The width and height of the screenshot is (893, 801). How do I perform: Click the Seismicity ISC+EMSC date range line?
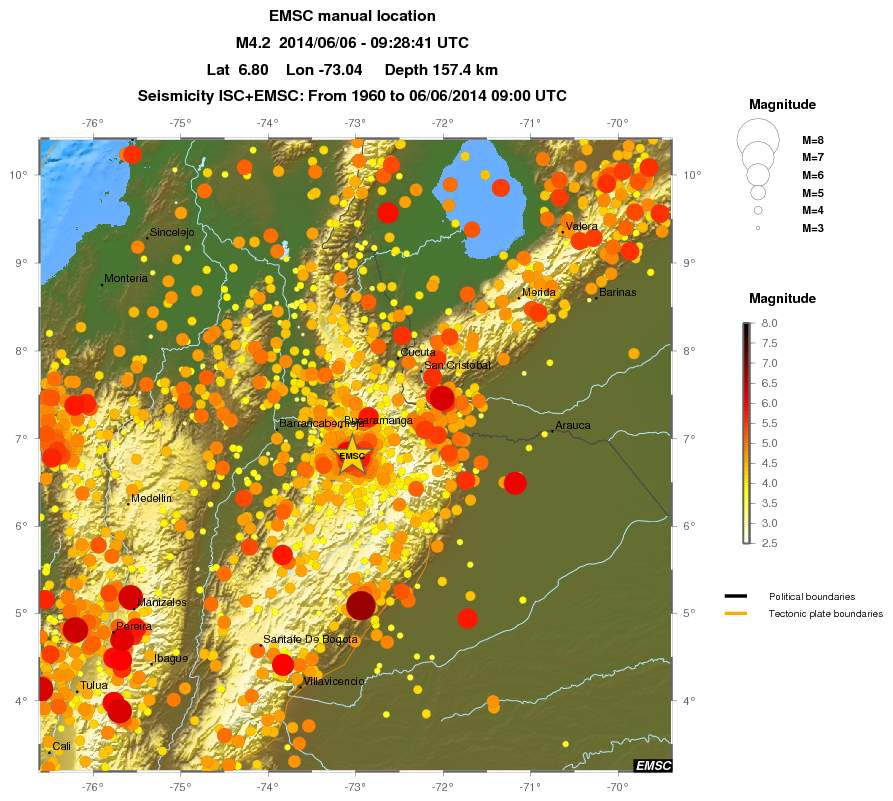coord(352,96)
